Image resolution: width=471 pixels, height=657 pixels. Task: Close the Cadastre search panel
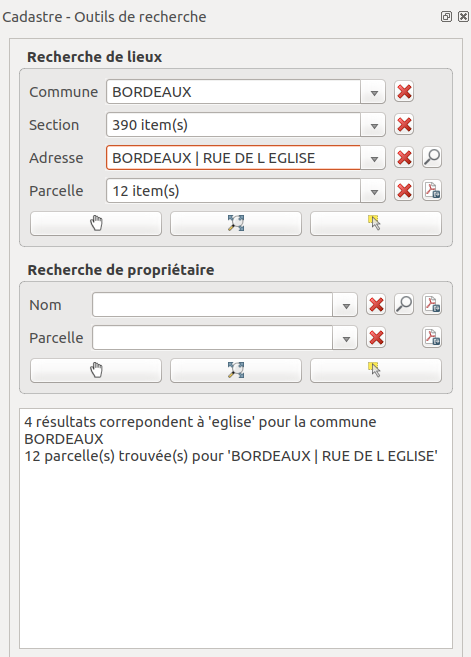point(463,17)
